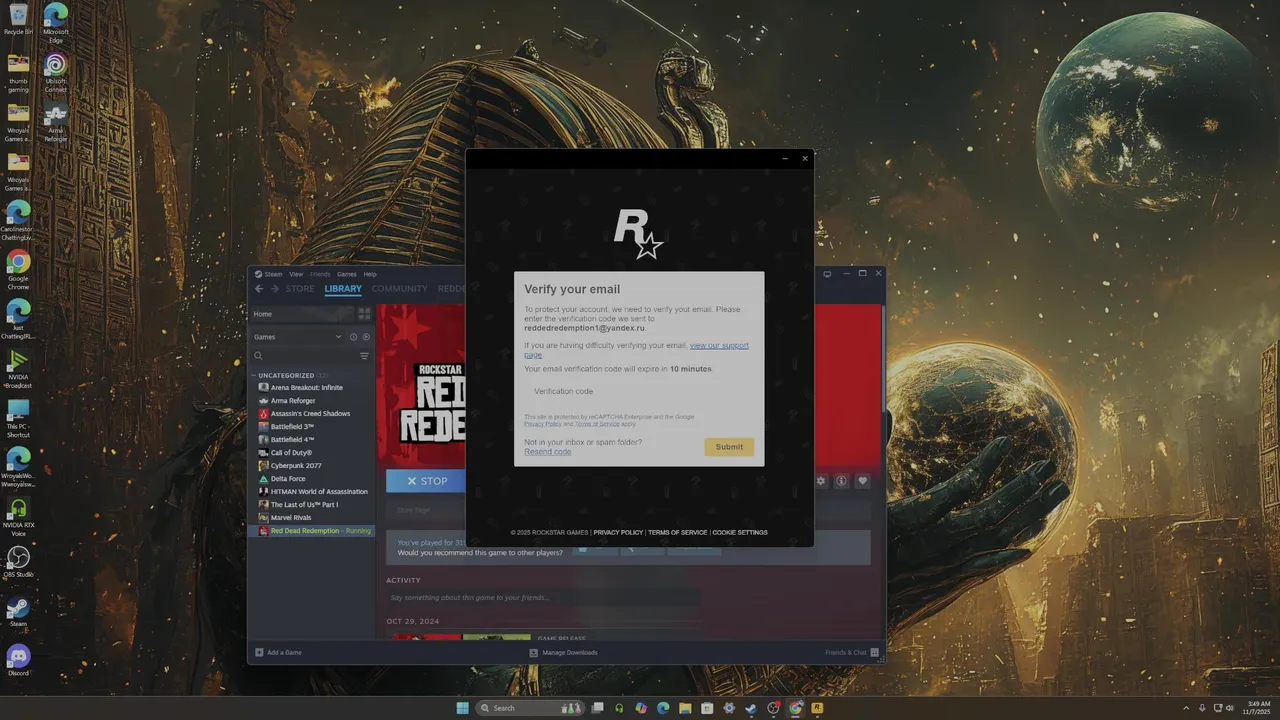Open This PC shortcut desktop icon
The height and width of the screenshot is (720, 1280).
[x=18, y=418]
